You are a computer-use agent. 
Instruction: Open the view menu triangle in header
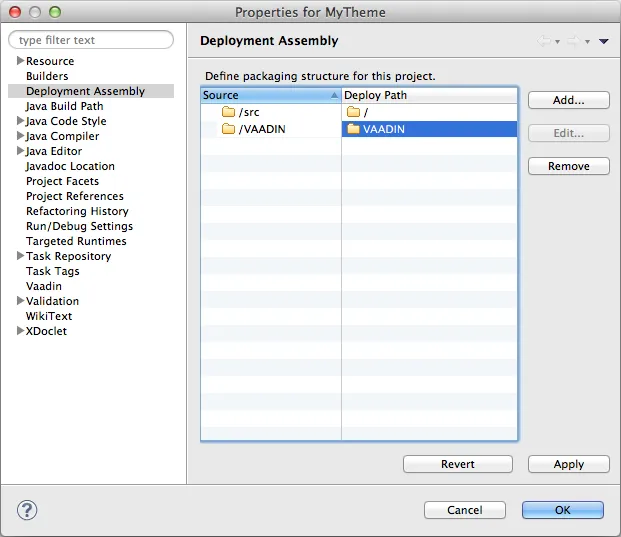click(603, 41)
